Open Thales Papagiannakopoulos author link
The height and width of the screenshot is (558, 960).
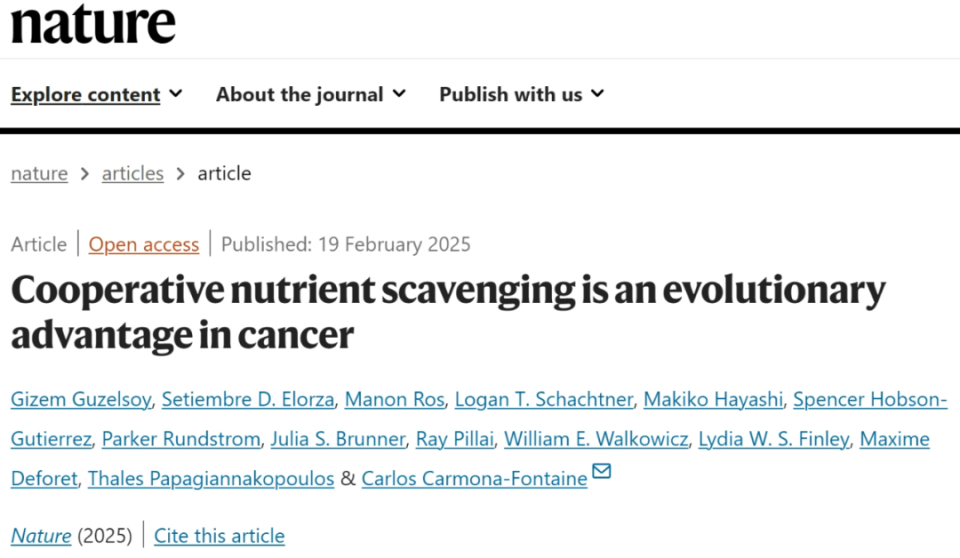[211, 479]
